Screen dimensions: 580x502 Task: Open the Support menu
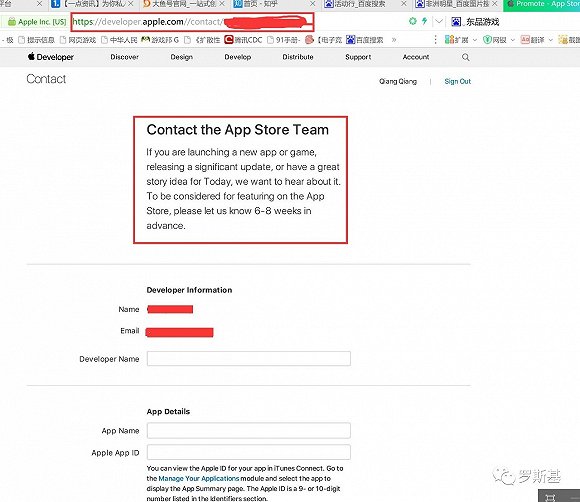[x=358, y=57]
